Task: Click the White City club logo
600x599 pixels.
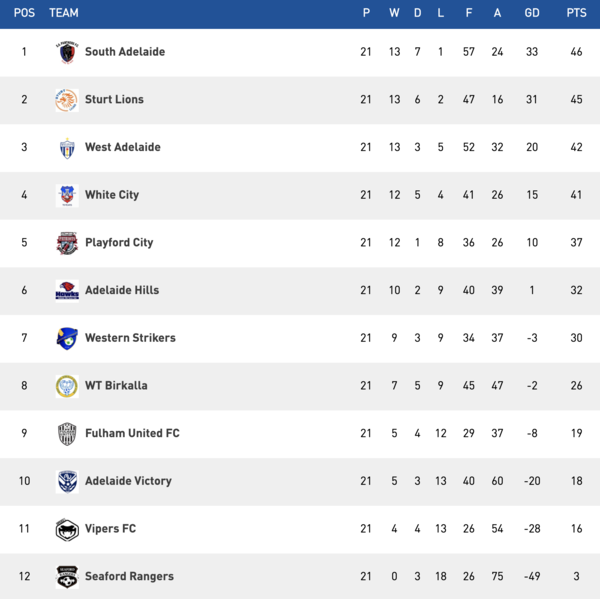Action: pos(67,195)
